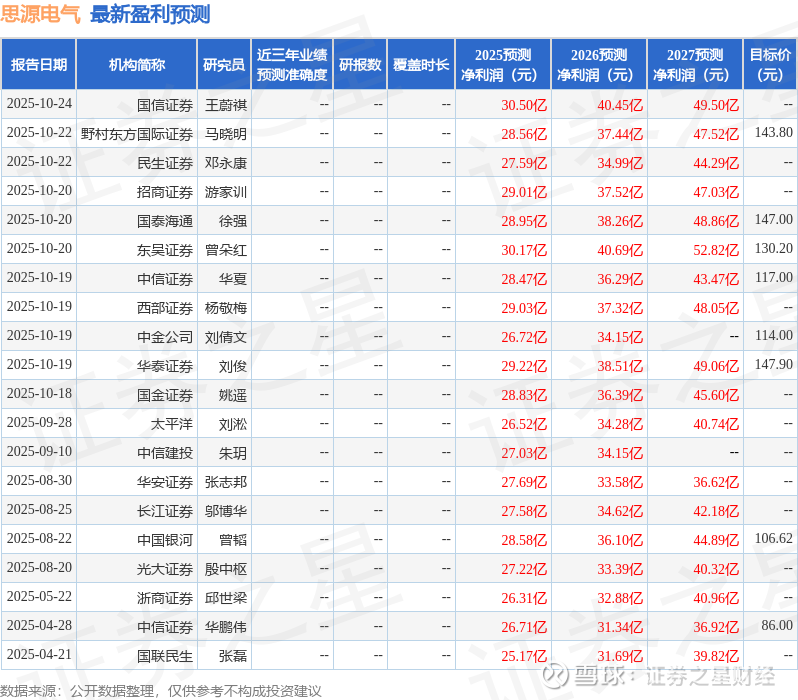The height and width of the screenshot is (700, 798).
Task: Click the 52.82亿 2027 profit value
Action: [x=716, y=250]
